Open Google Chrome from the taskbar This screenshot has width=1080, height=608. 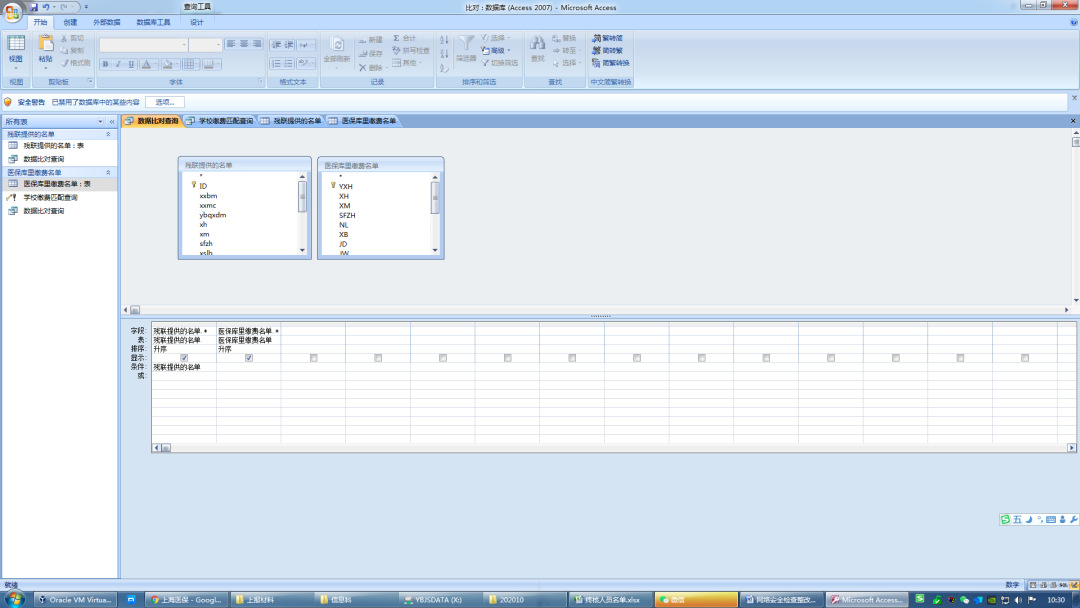(186, 600)
